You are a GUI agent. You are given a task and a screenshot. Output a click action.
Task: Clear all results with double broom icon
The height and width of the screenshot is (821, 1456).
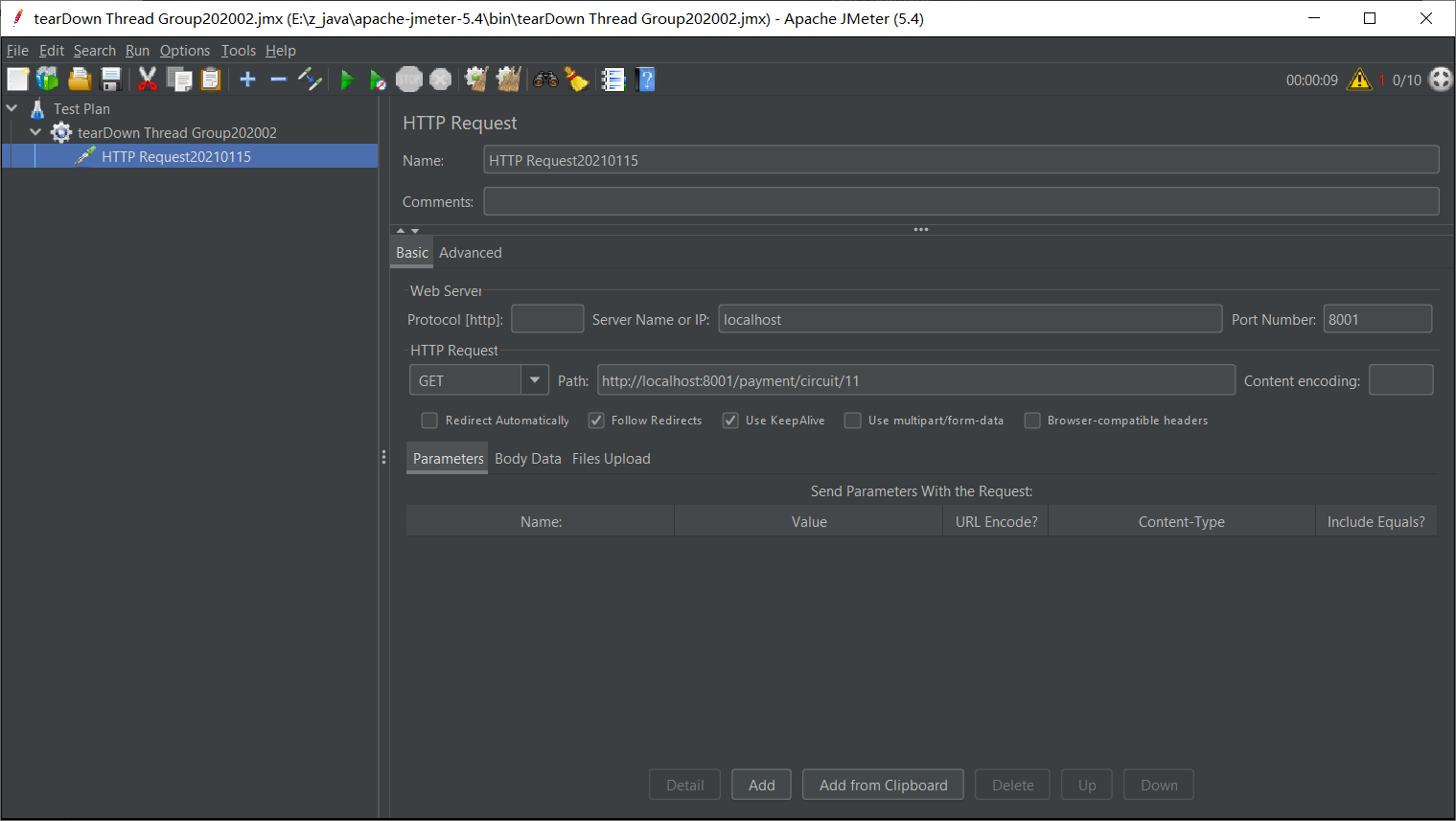508,80
